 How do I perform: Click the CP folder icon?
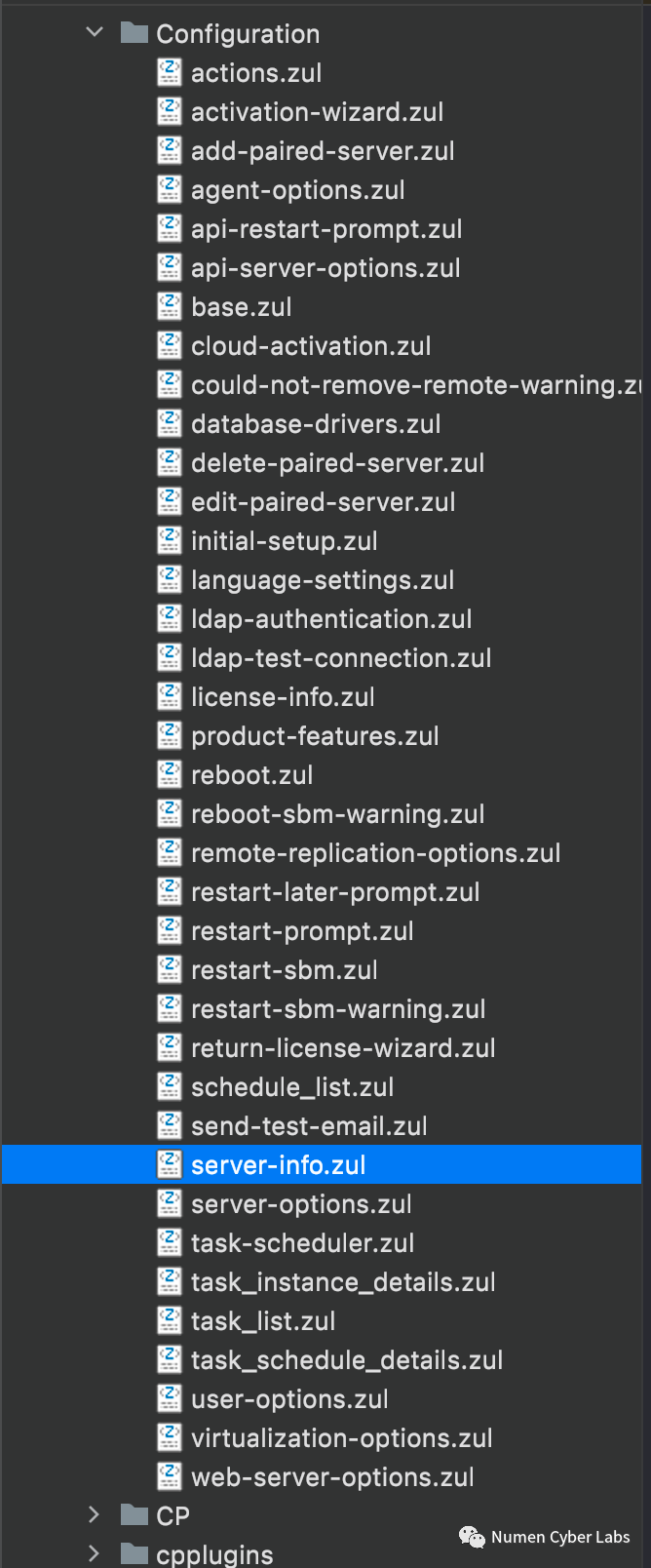point(134,1514)
